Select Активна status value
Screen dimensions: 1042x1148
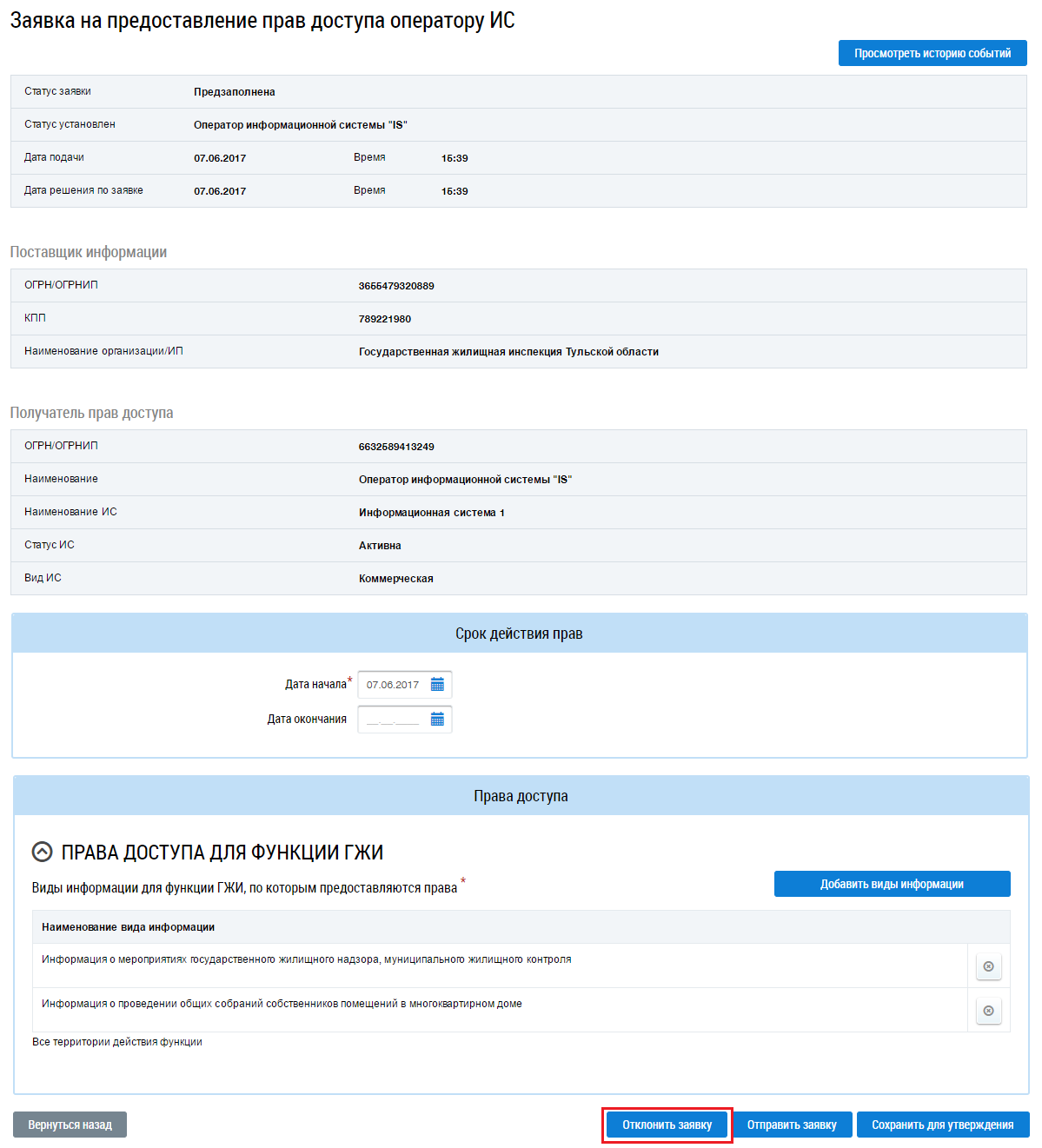380,546
